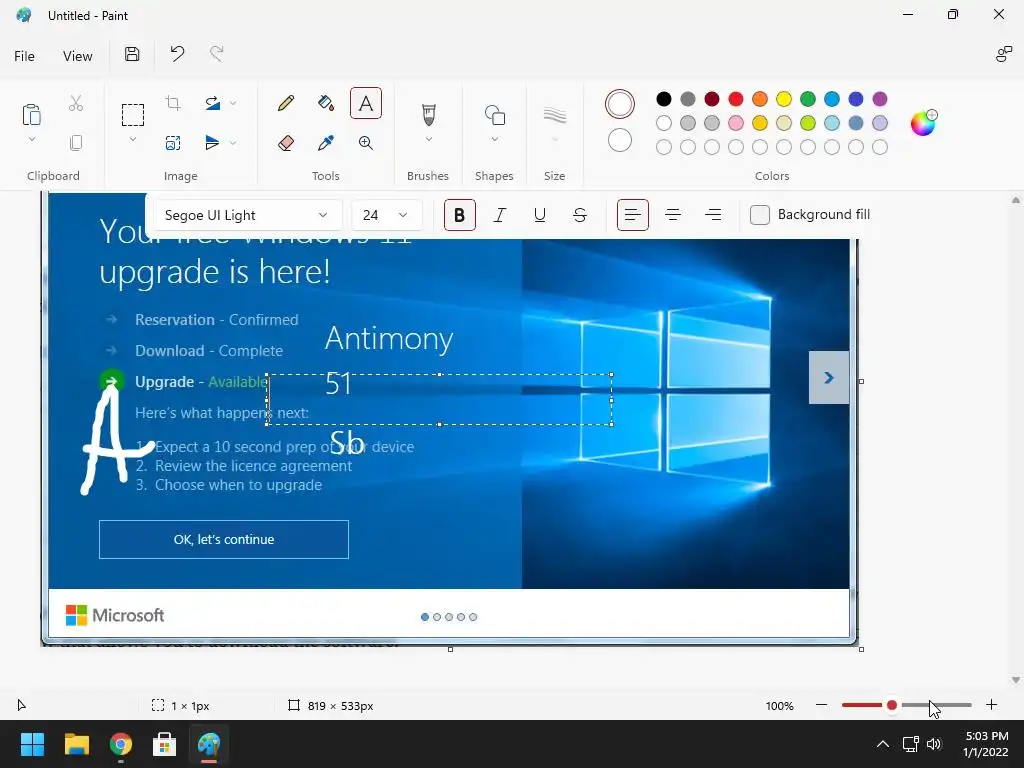Click the Rotate image icon
Image resolution: width=1024 pixels, height=768 pixels.
(x=212, y=103)
